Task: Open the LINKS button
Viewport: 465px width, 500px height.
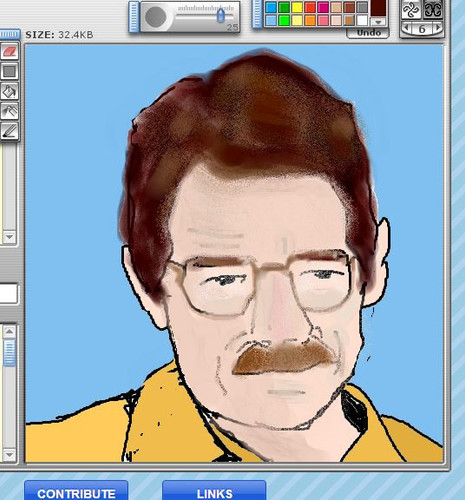Action: coord(214,491)
